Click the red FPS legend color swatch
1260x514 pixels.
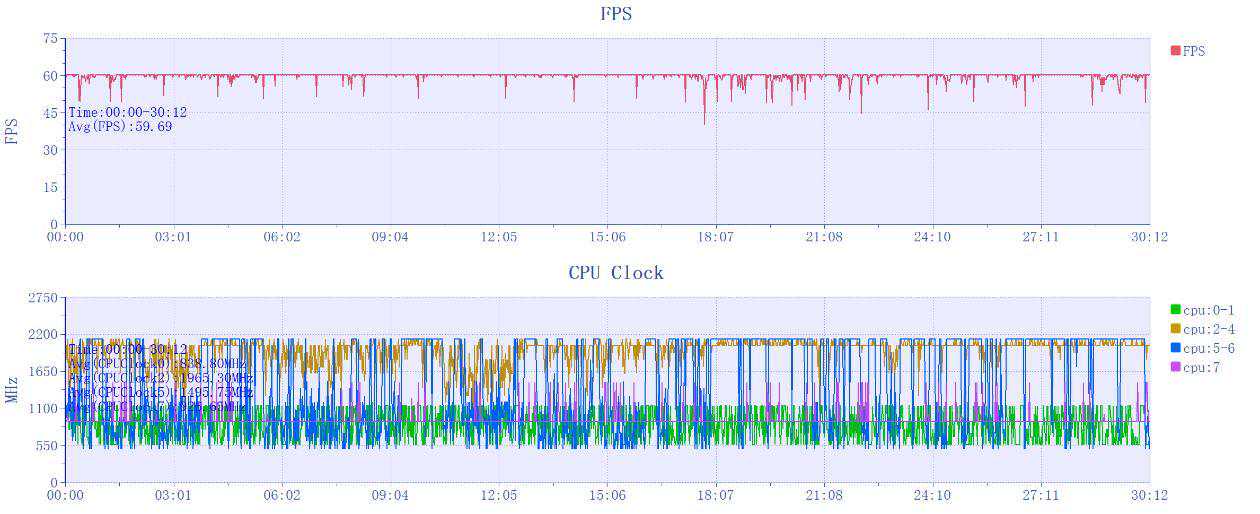pos(1176,50)
